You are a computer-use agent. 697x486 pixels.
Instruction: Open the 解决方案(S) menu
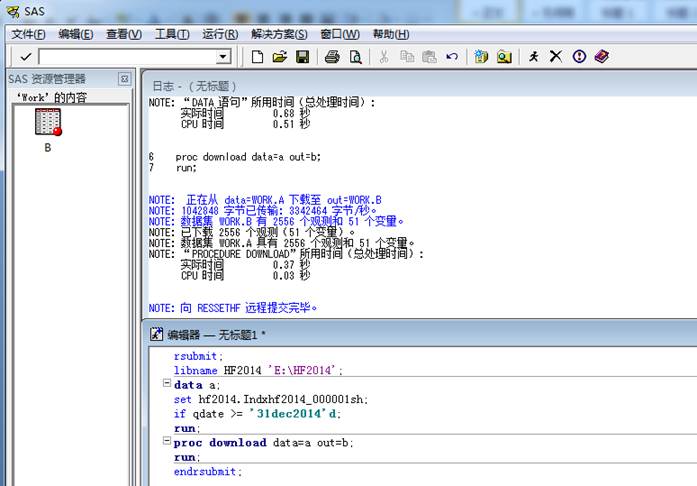tap(279, 34)
